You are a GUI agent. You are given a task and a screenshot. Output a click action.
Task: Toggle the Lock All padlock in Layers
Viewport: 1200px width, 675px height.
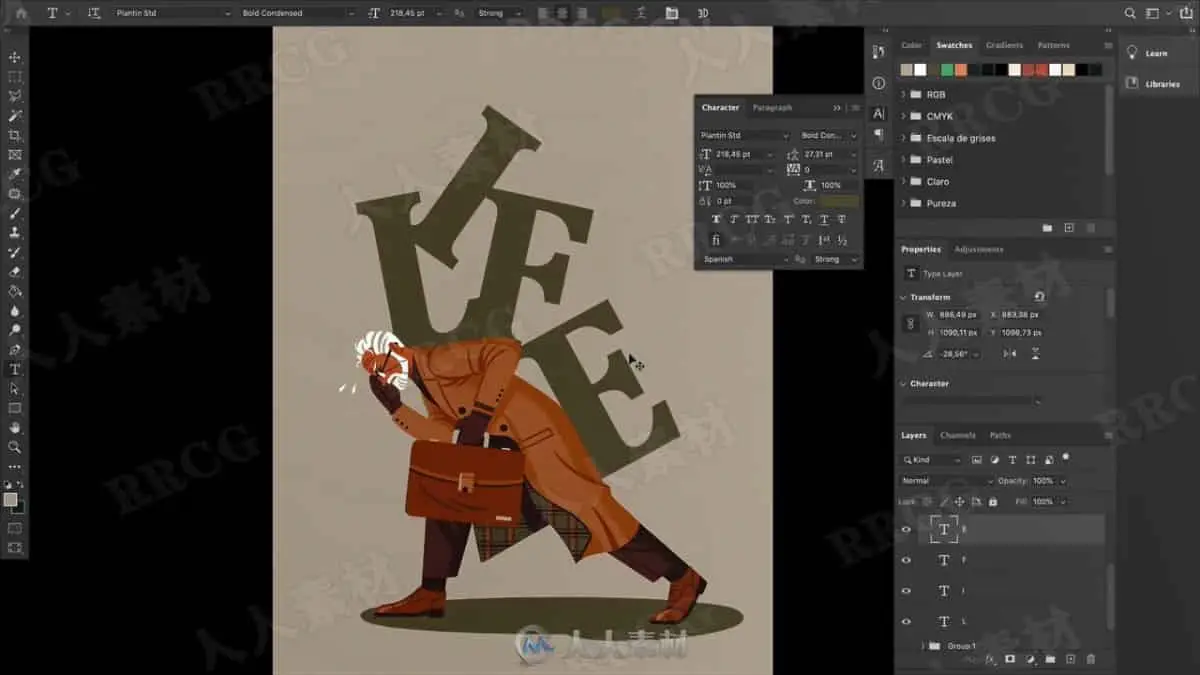[x=992, y=501]
